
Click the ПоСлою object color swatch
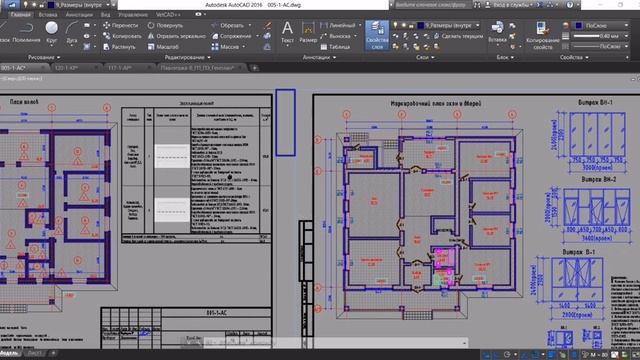tap(579, 25)
